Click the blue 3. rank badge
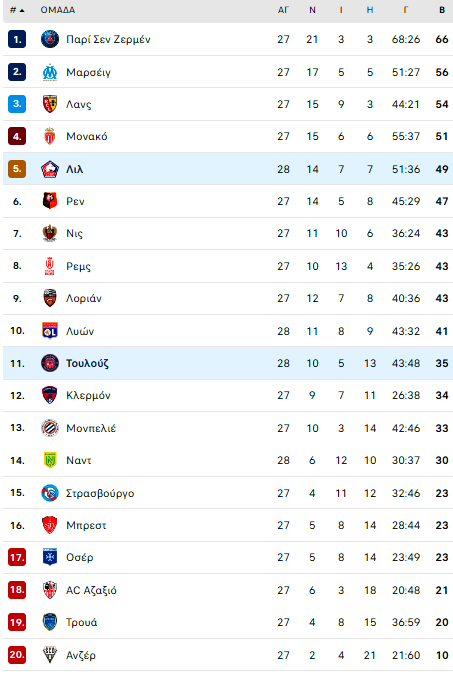 17,104
